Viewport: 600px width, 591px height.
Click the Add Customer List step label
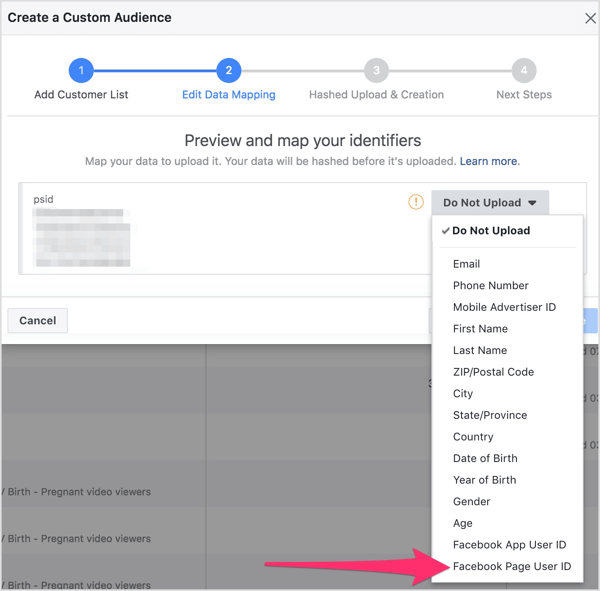pyautogui.click(x=81, y=95)
